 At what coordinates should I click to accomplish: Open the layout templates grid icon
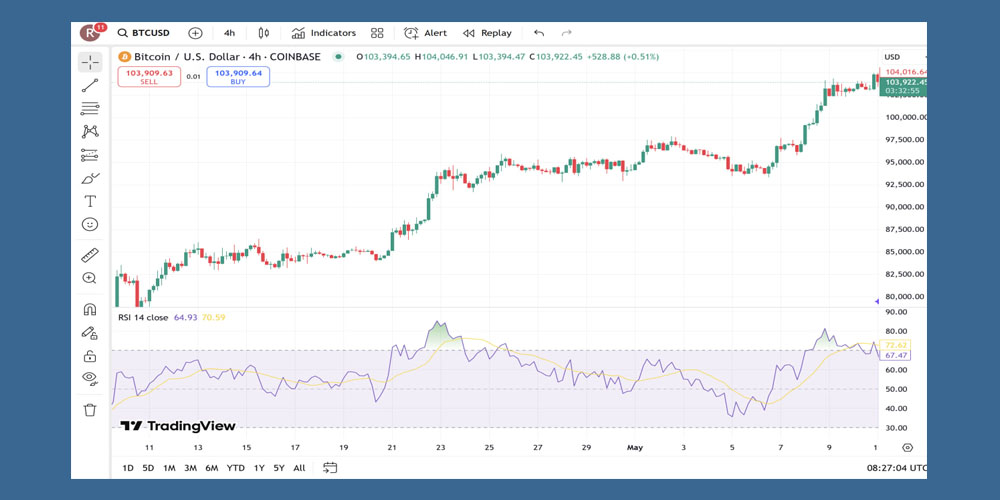tap(377, 33)
